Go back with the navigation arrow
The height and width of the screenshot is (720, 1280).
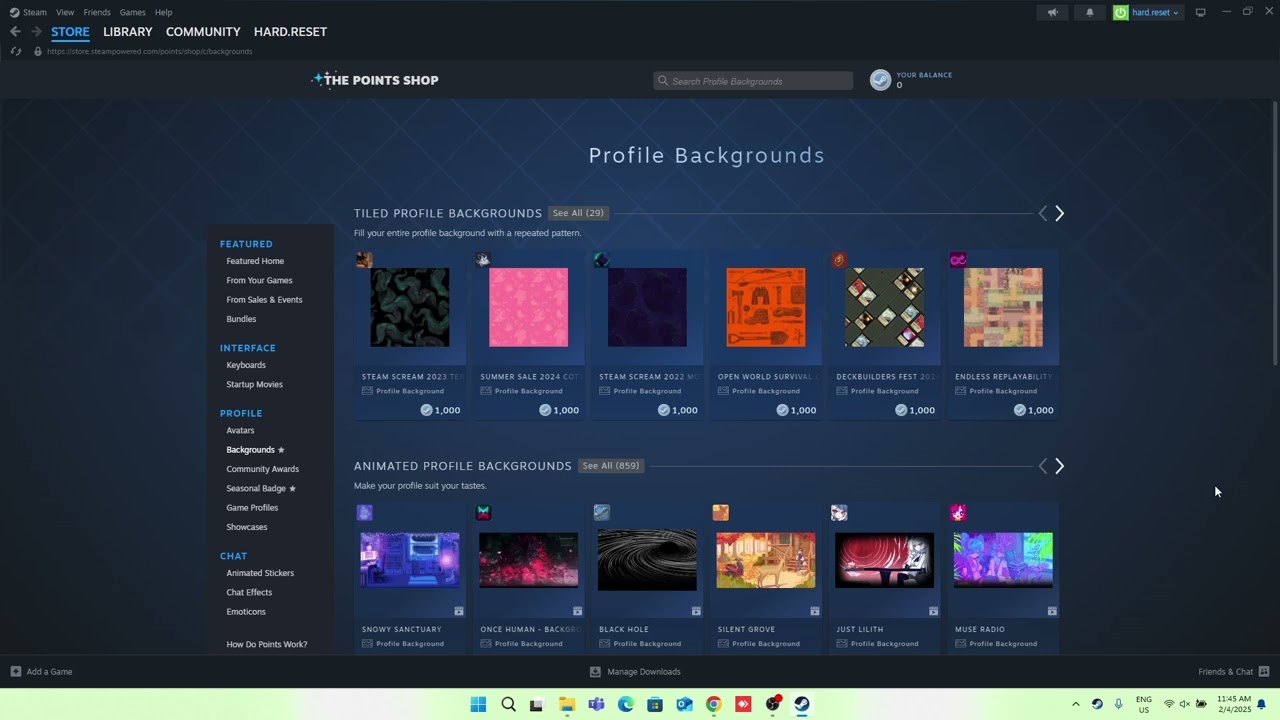pos(15,32)
